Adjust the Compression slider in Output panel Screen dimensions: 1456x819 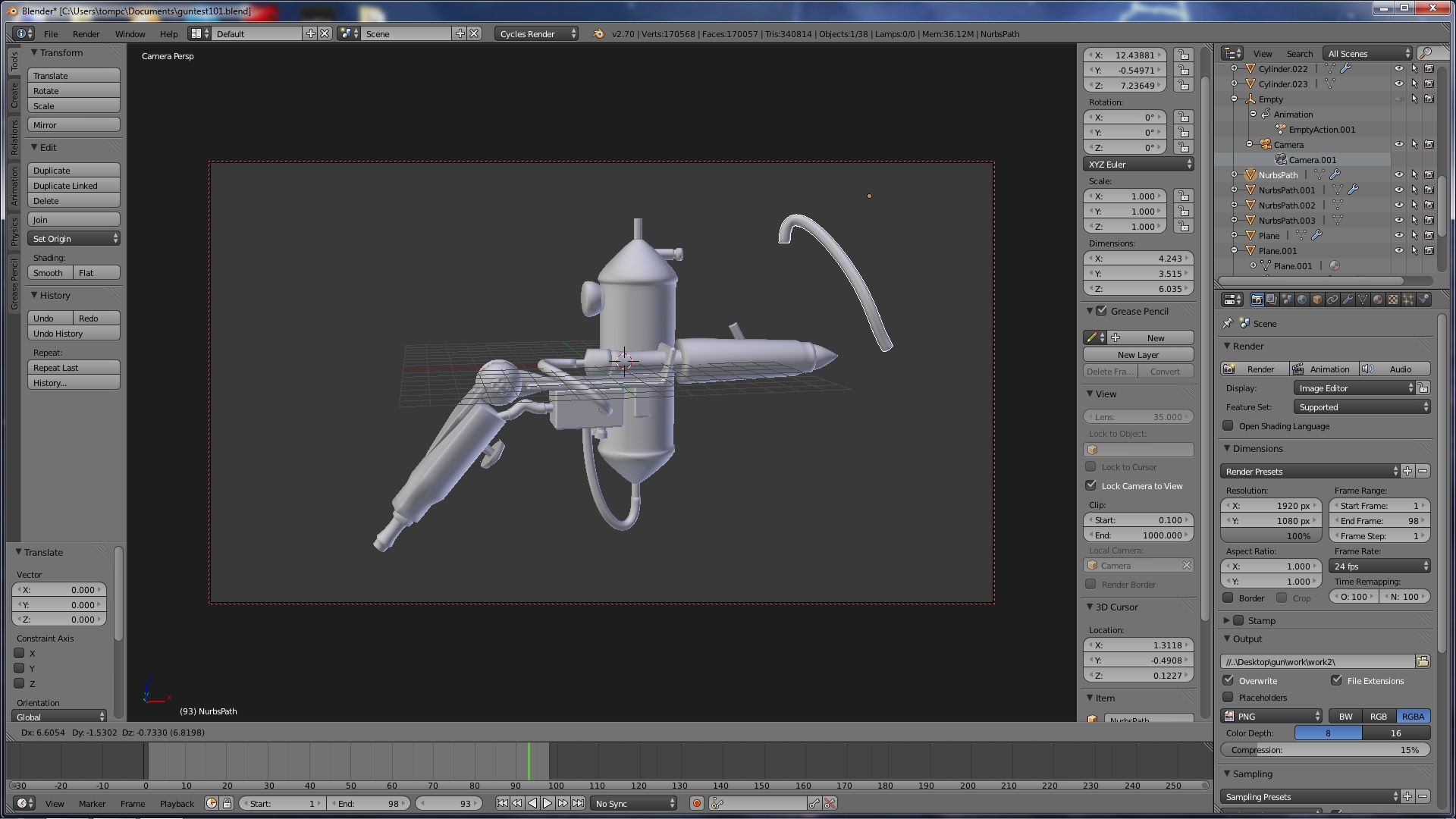coord(1326,749)
